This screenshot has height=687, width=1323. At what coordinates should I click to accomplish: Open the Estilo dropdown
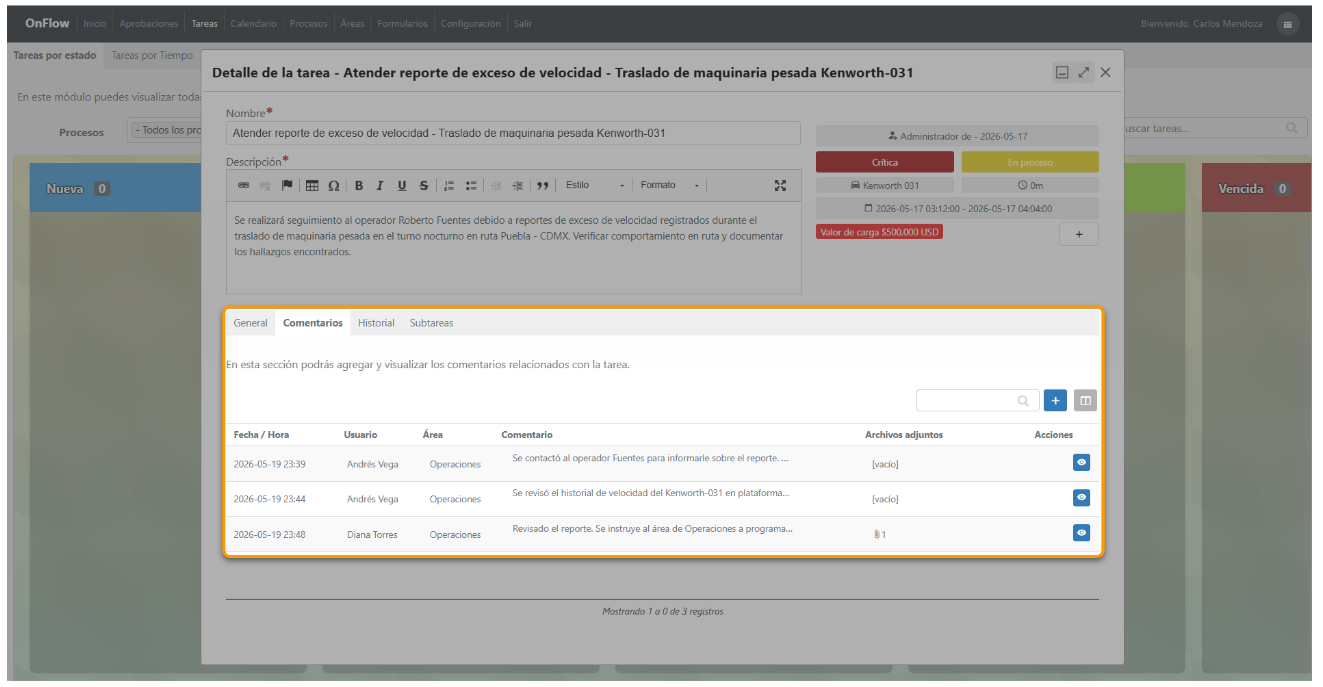(x=595, y=185)
